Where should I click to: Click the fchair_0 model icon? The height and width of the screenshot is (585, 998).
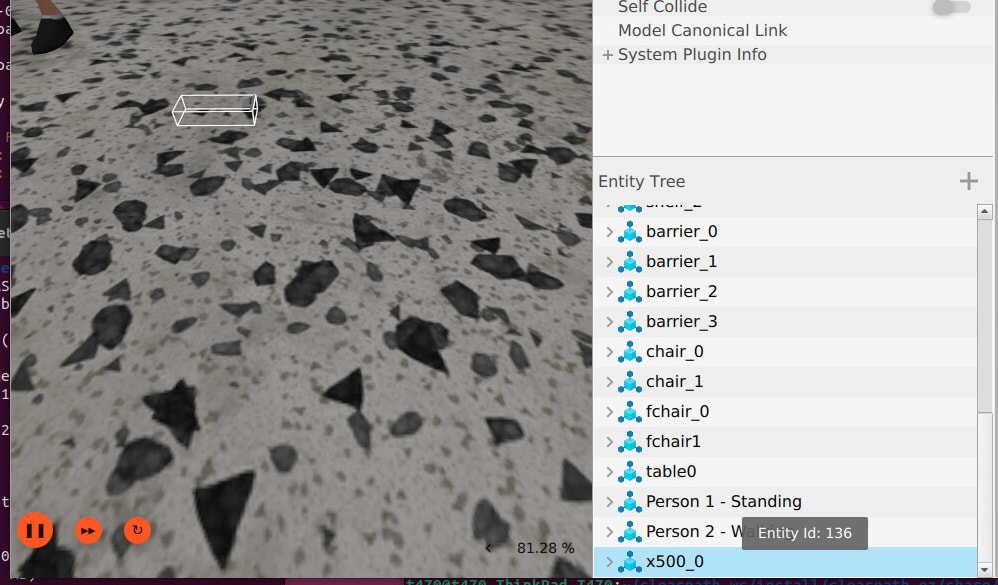point(629,412)
